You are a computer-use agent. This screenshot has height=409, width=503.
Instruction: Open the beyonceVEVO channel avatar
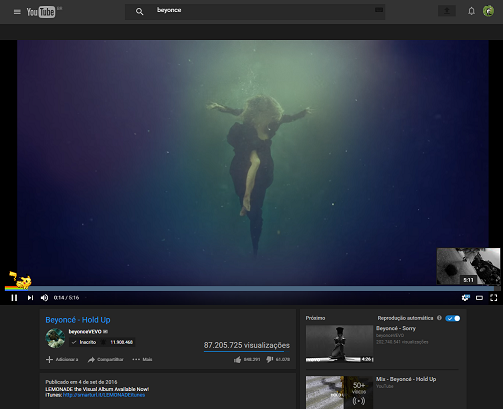55,338
